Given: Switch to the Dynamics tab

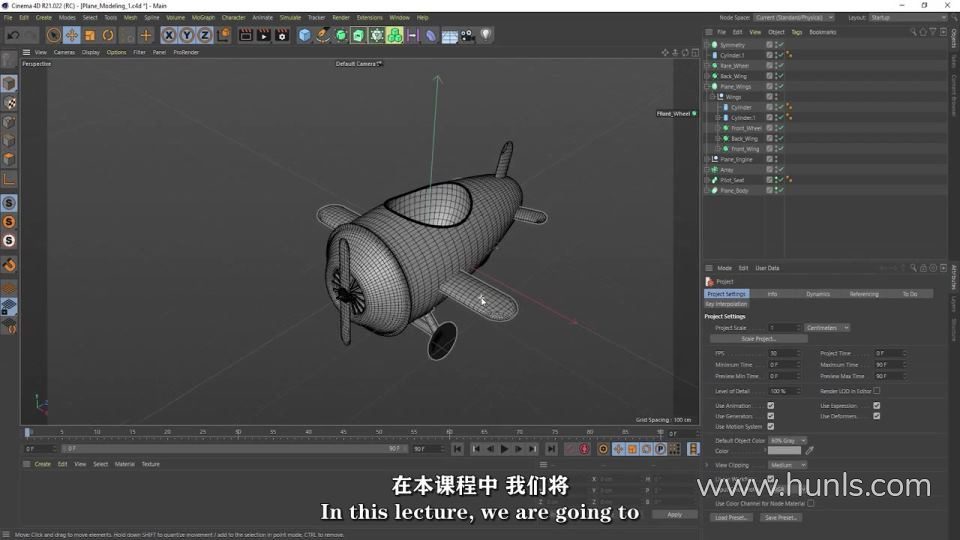Looking at the screenshot, I should [x=818, y=294].
